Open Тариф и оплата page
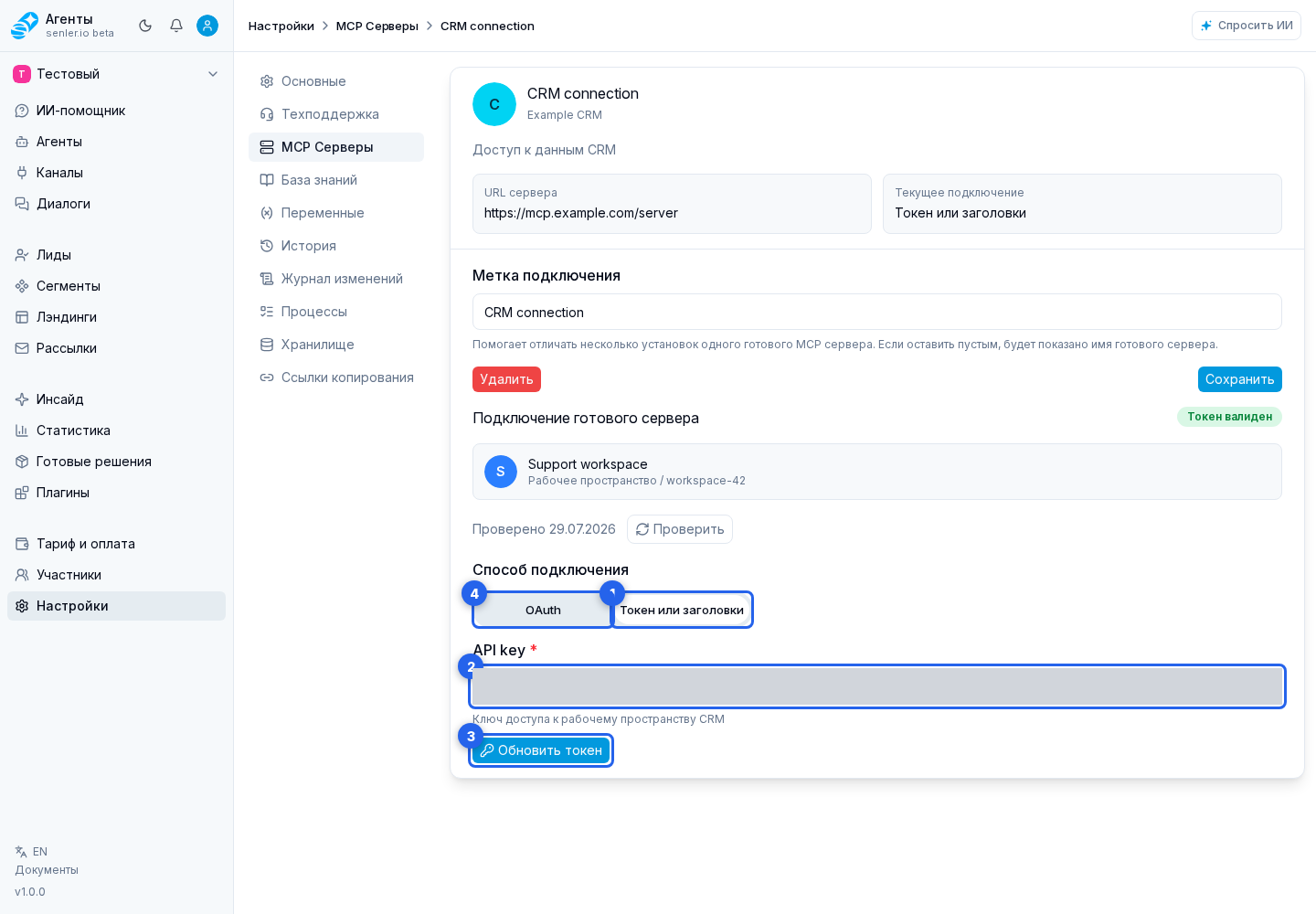The width and height of the screenshot is (1316, 914). point(116,544)
